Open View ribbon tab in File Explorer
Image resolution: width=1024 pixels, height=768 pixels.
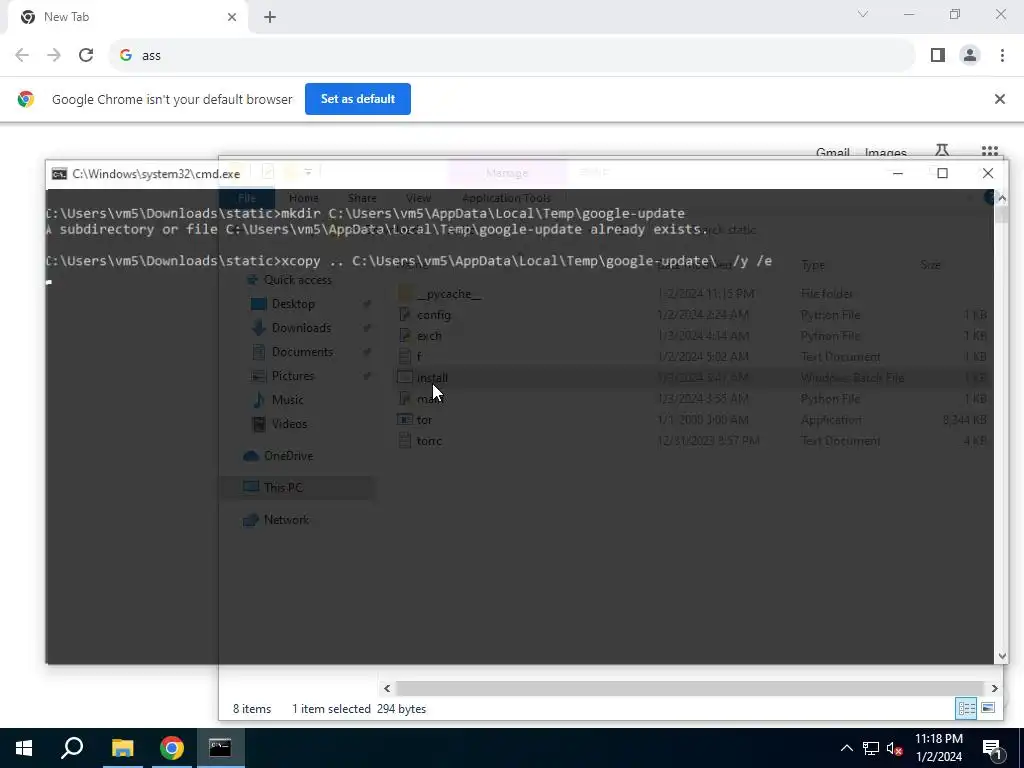(x=418, y=198)
